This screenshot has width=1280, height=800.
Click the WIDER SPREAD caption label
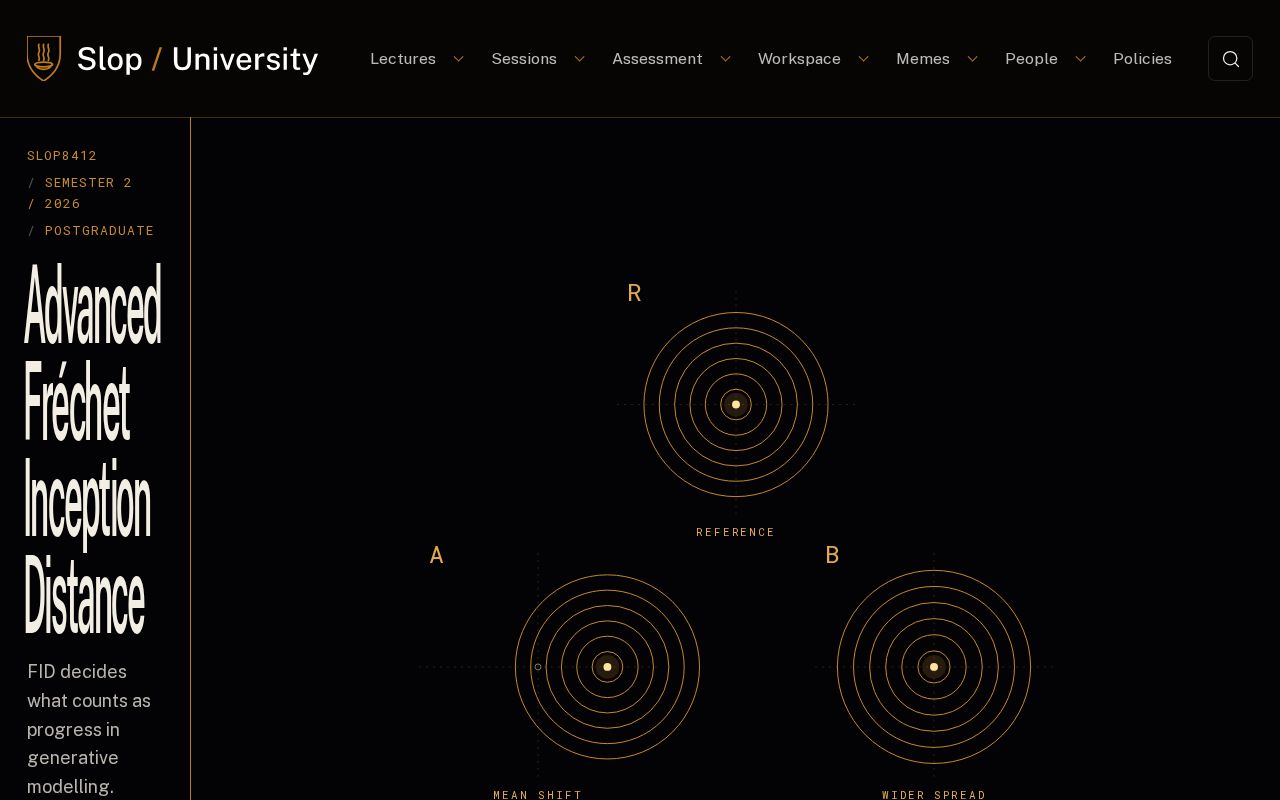[934, 795]
